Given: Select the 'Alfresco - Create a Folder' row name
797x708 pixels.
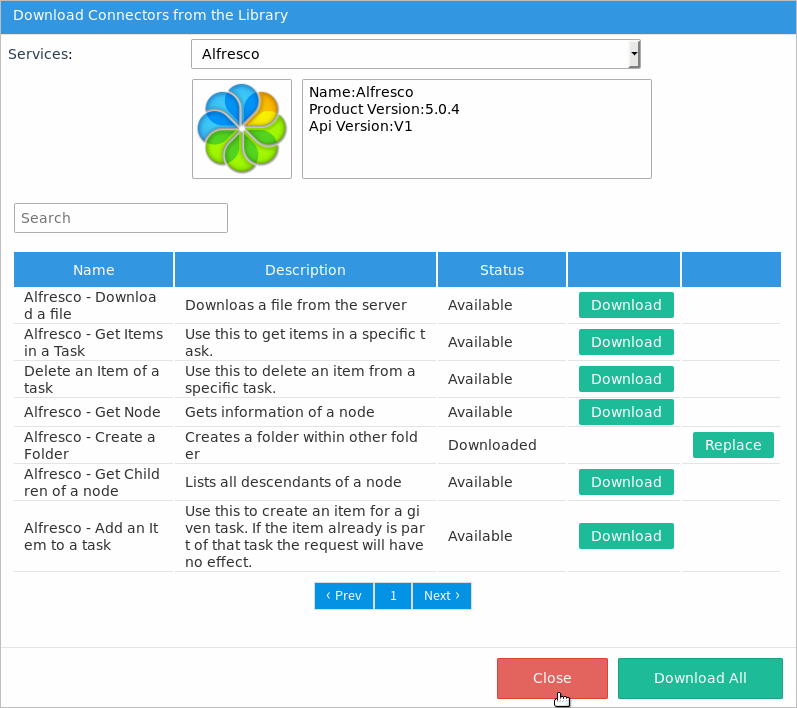Looking at the screenshot, I should (x=90, y=445).
